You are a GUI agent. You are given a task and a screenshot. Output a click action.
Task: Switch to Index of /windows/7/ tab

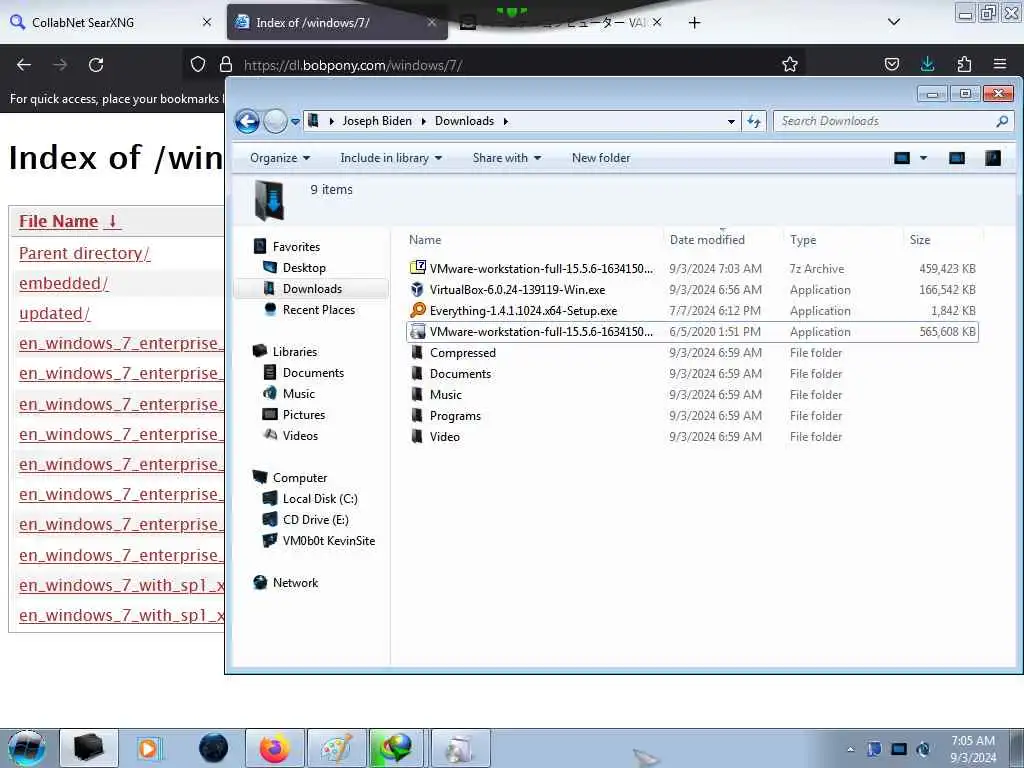[337, 22]
